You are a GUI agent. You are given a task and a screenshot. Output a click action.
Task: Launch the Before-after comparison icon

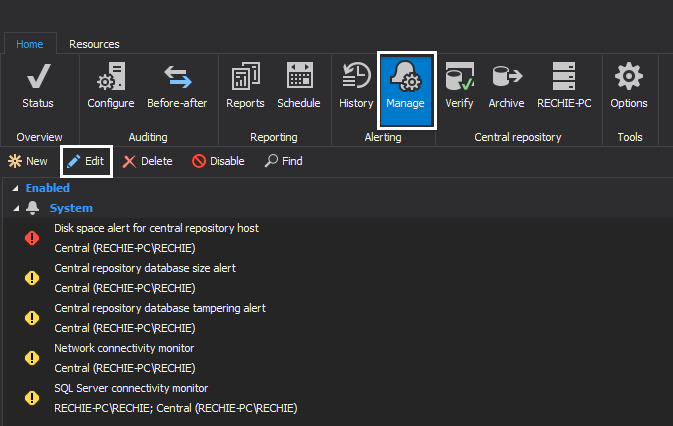point(178,77)
